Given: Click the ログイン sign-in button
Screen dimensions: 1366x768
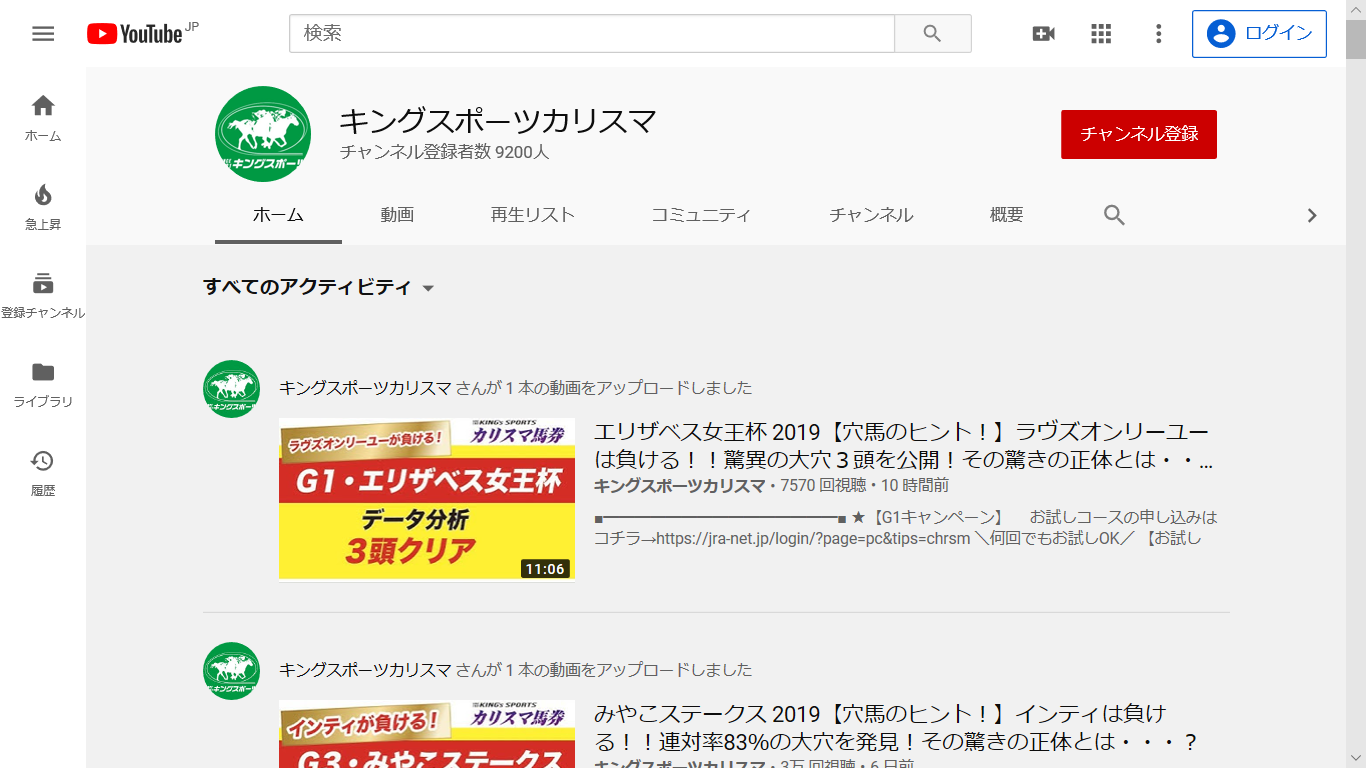Looking at the screenshot, I should 1259,34.
